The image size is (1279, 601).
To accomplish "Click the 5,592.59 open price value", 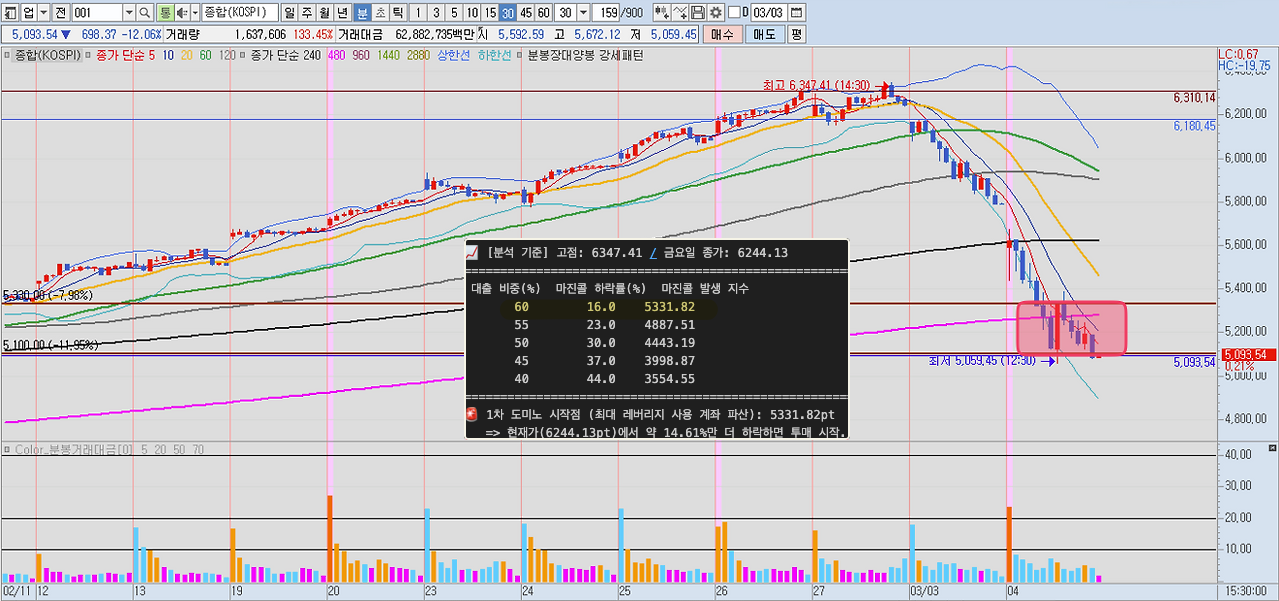I will pos(520,34).
